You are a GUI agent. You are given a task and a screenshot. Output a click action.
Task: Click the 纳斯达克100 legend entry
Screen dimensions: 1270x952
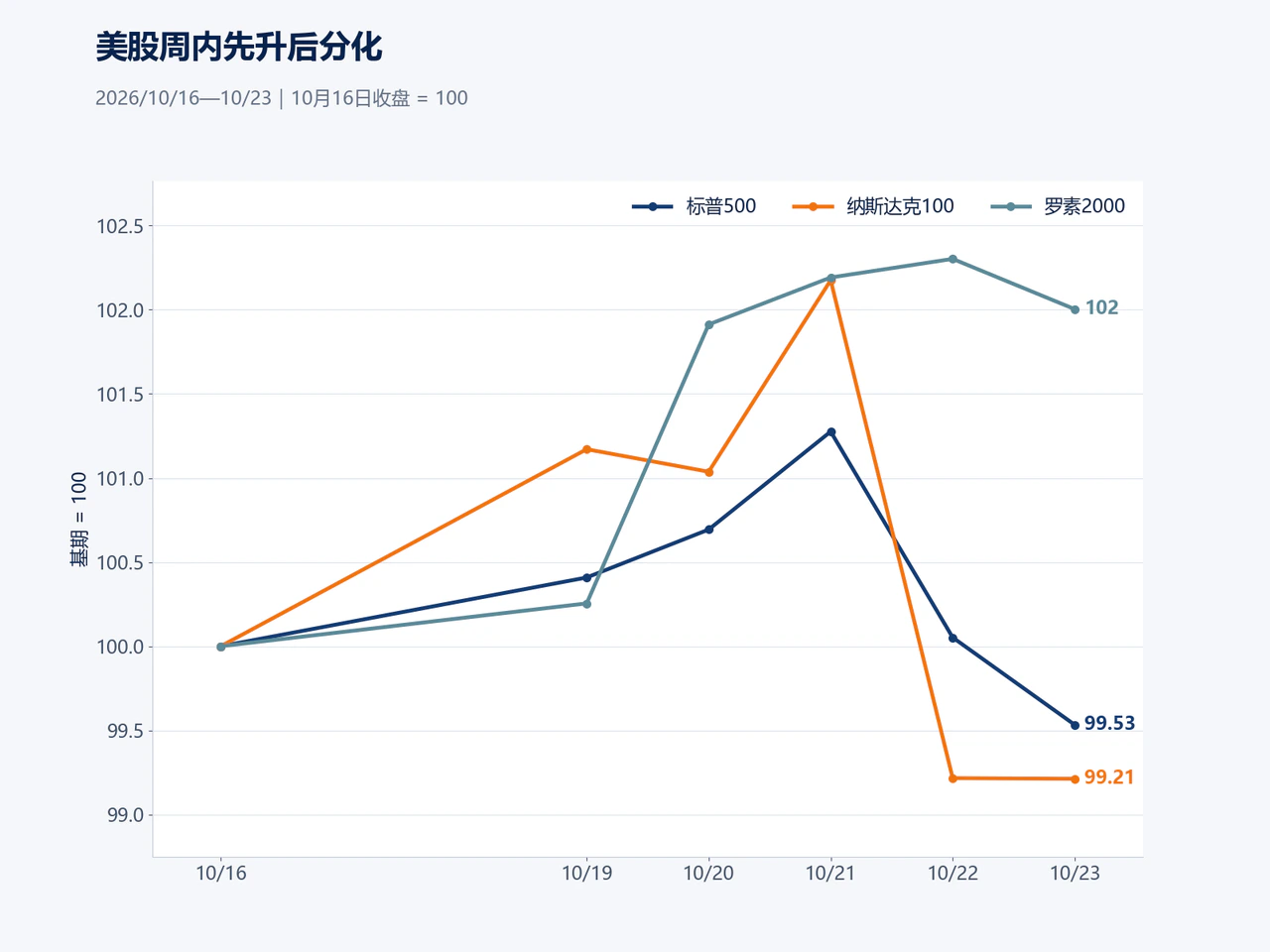[873, 206]
